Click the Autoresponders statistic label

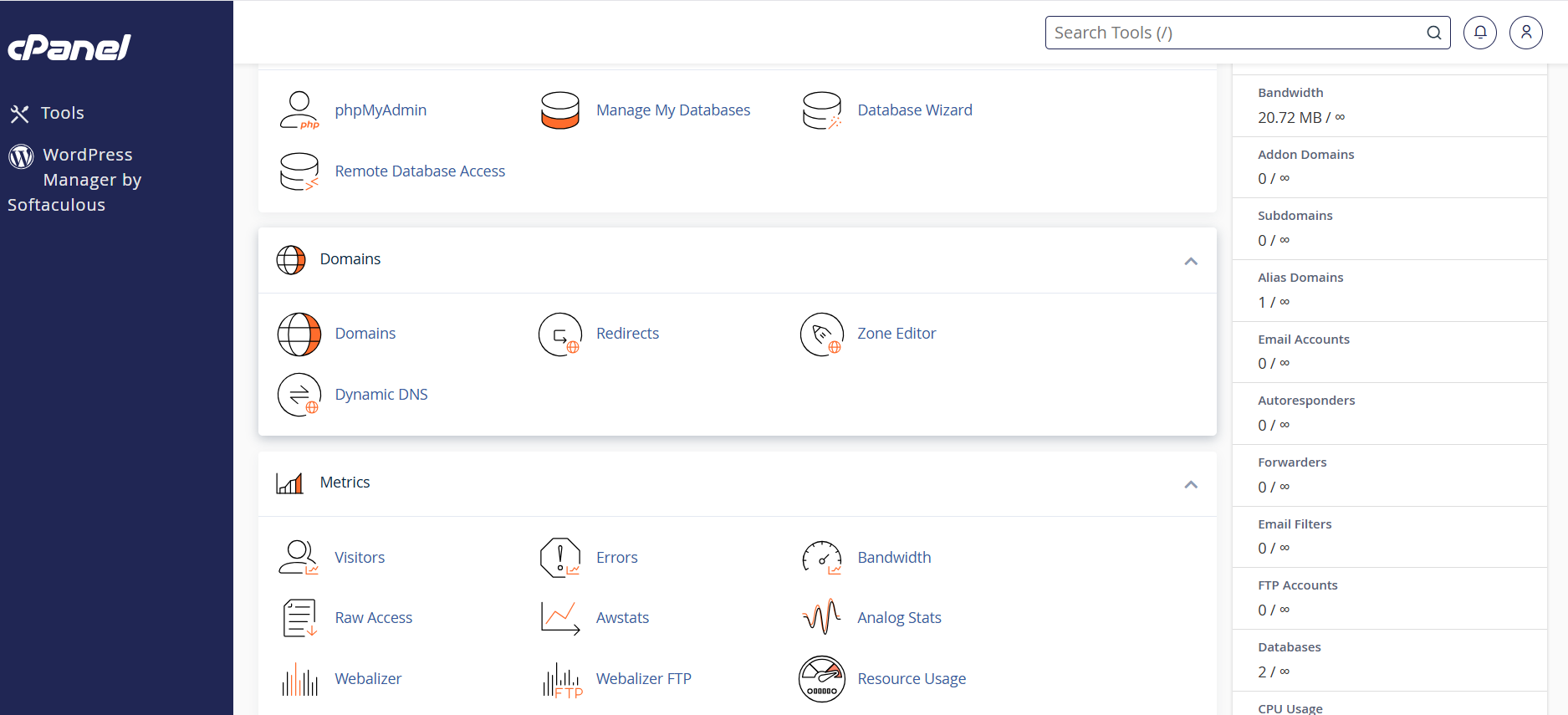click(x=1306, y=401)
